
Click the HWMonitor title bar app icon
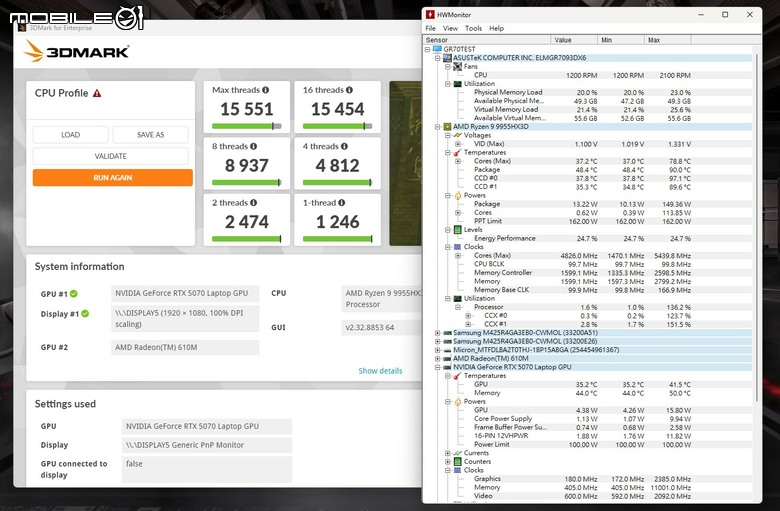click(430, 14)
